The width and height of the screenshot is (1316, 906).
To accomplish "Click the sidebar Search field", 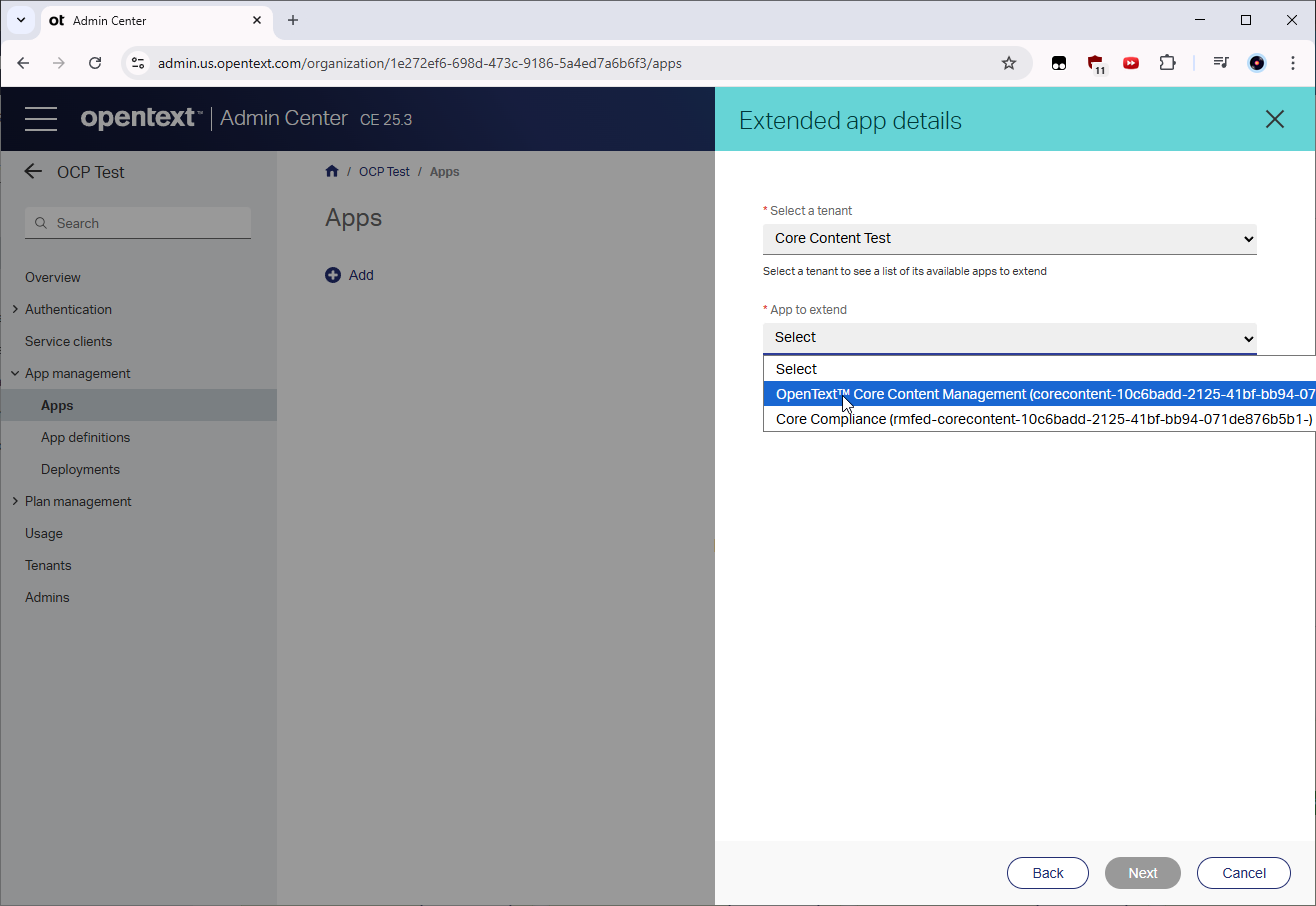I will pyautogui.click(x=138, y=223).
